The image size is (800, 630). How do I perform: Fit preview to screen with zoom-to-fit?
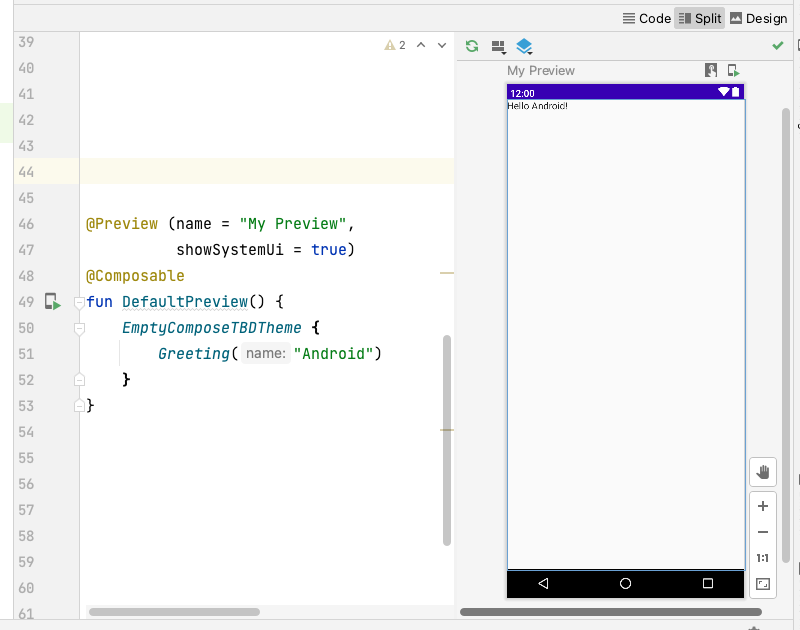click(762, 584)
